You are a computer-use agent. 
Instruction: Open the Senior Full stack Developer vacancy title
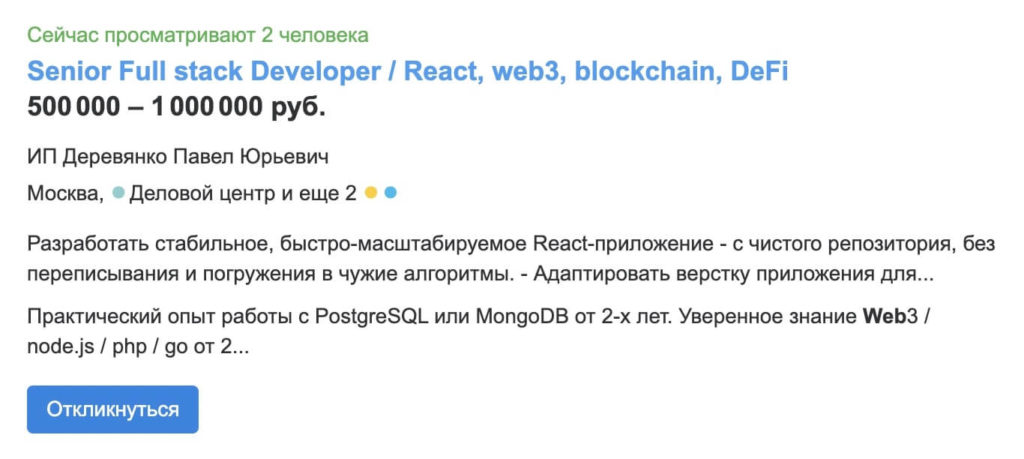[408, 72]
